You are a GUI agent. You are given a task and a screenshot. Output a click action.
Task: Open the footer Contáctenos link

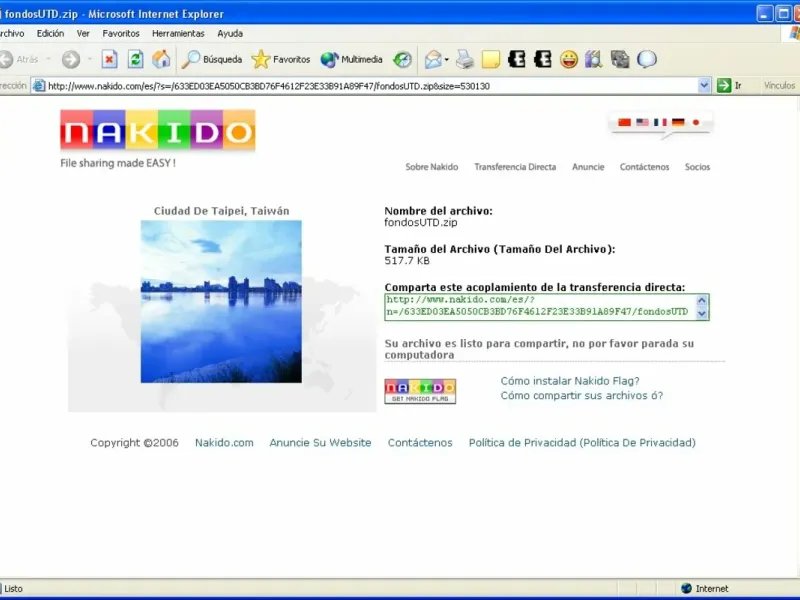(420, 443)
